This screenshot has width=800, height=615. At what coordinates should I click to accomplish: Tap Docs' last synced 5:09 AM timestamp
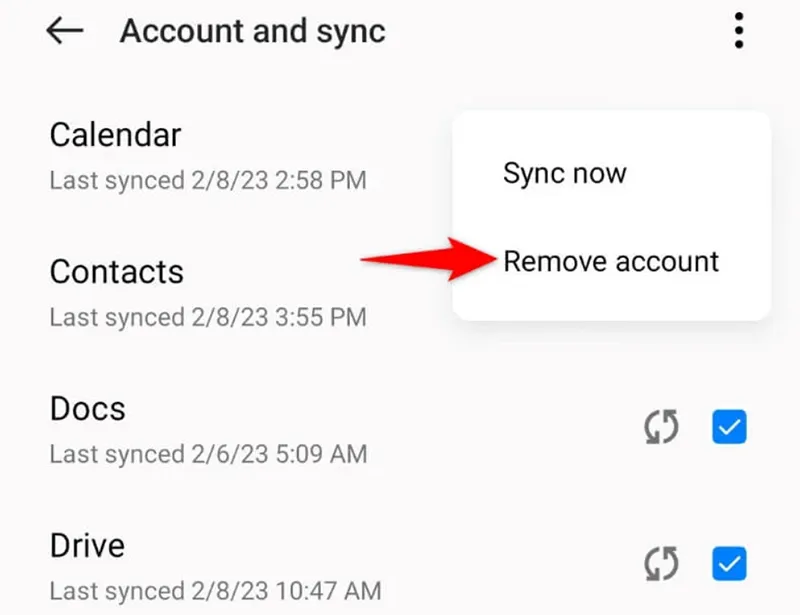click(x=208, y=454)
